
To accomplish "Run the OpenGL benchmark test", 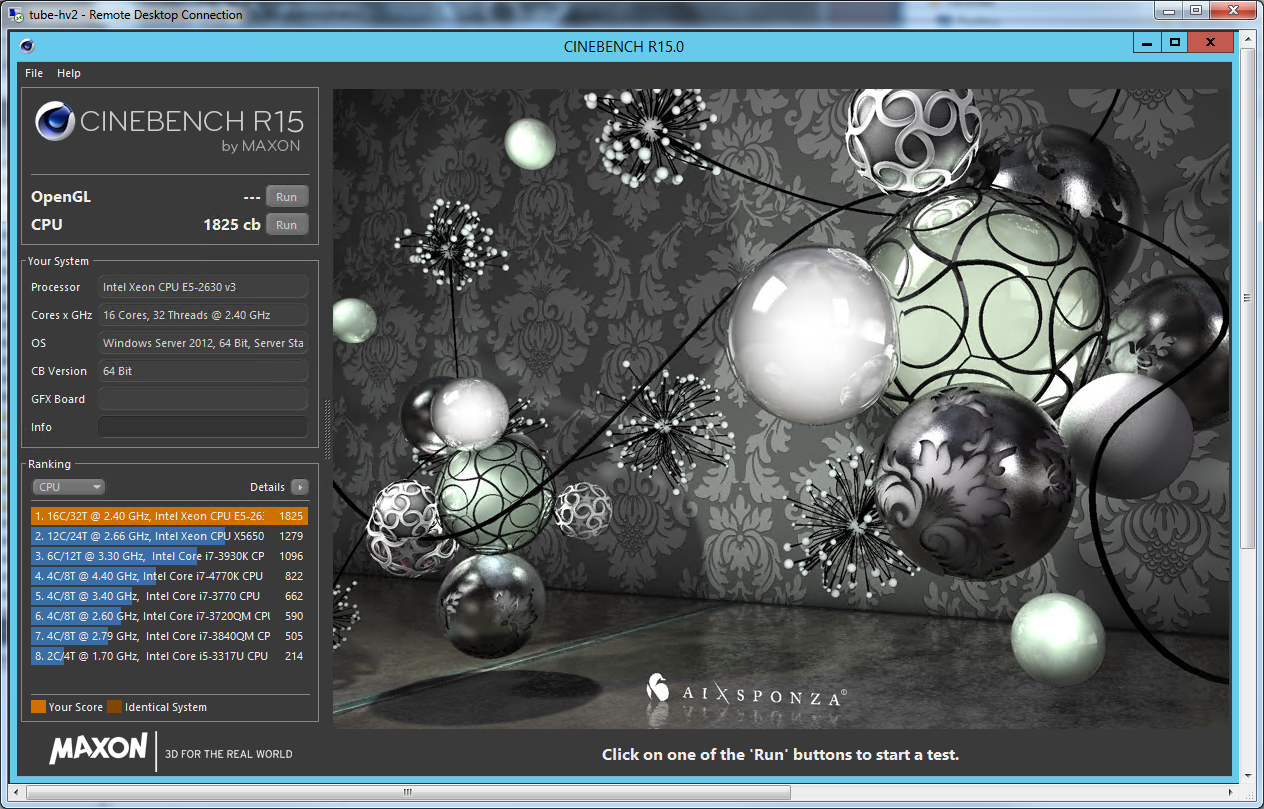I will [x=287, y=197].
